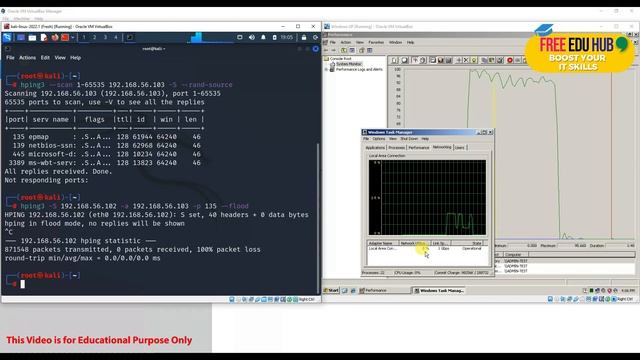Switch to Task Manager Performance tab

click(419, 147)
